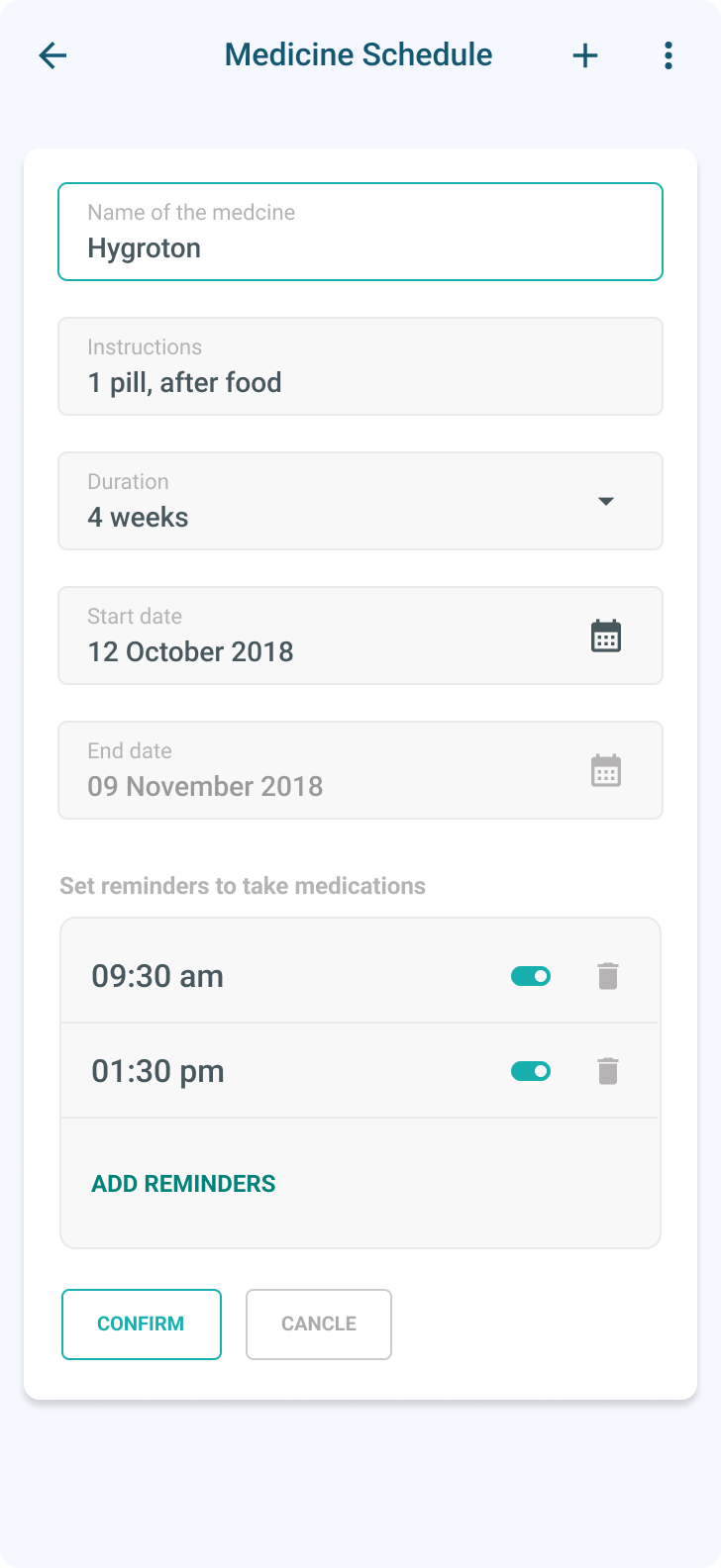
Task: Edit the 01:30 pm reminder time
Action: click(157, 1071)
